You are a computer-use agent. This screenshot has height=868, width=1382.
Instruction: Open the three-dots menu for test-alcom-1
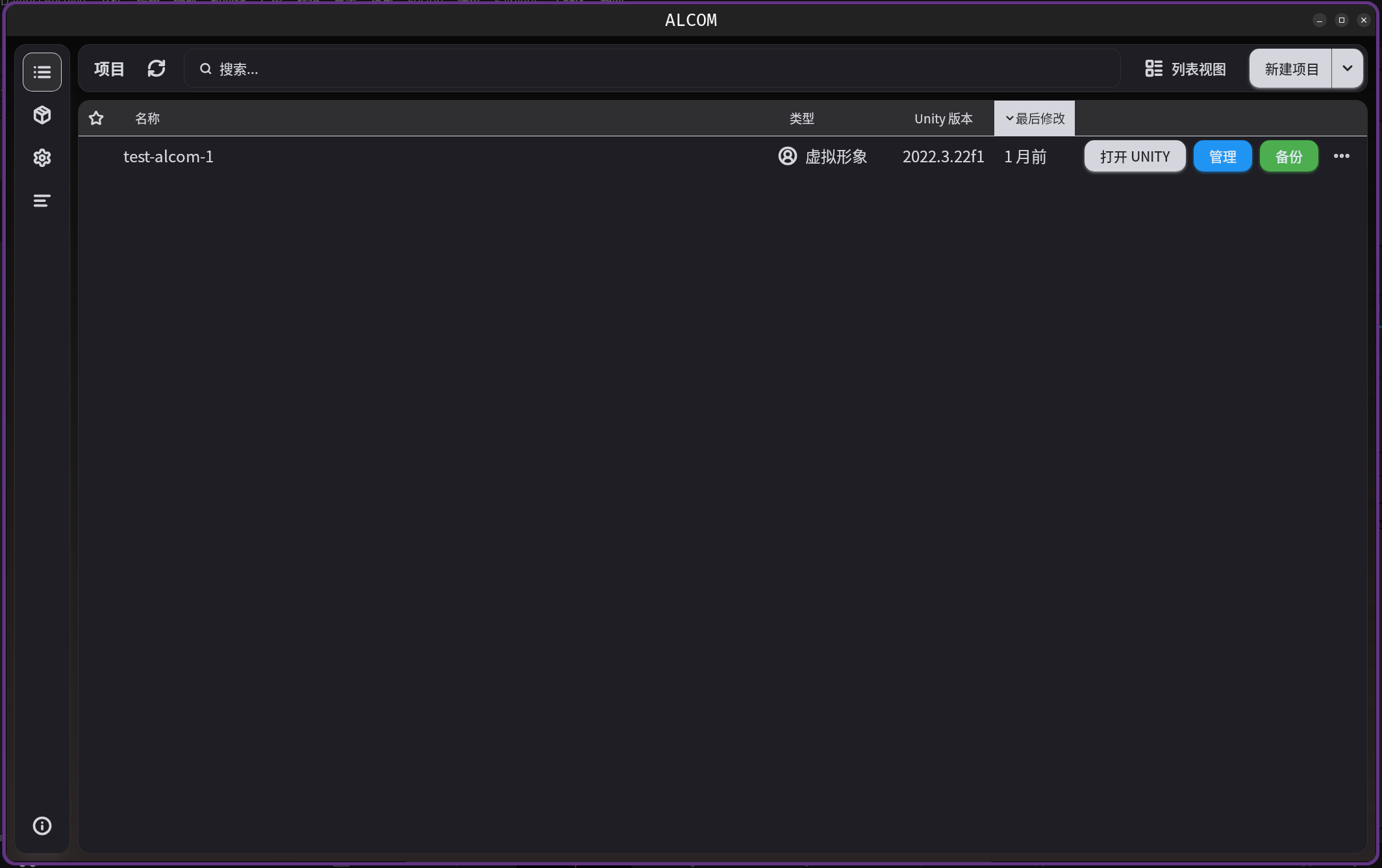pyautogui.click(x=1341, y=156)
